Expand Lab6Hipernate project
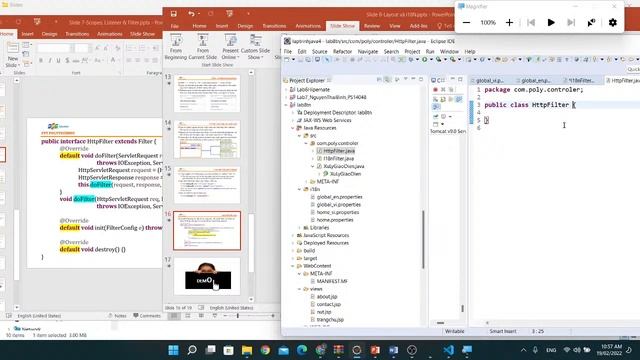The width and height of the screenshot is (640, 360). coord(287,89)
